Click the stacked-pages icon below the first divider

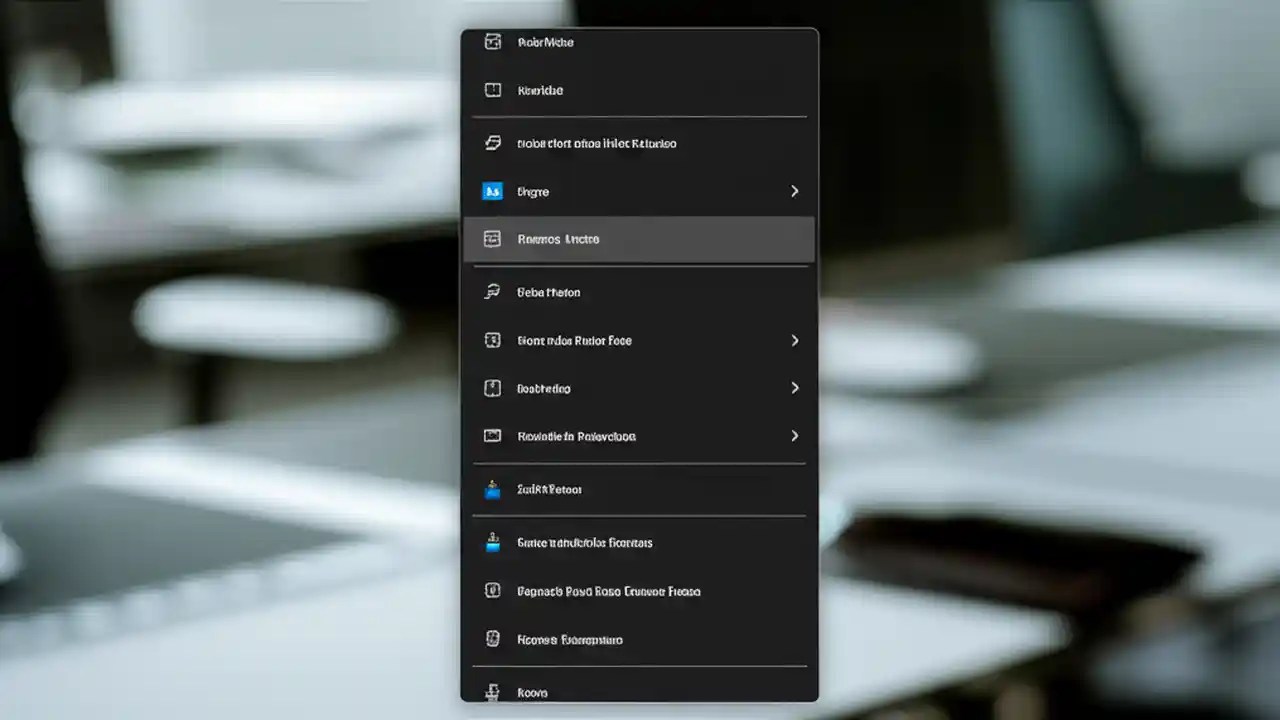click(492, 143)
